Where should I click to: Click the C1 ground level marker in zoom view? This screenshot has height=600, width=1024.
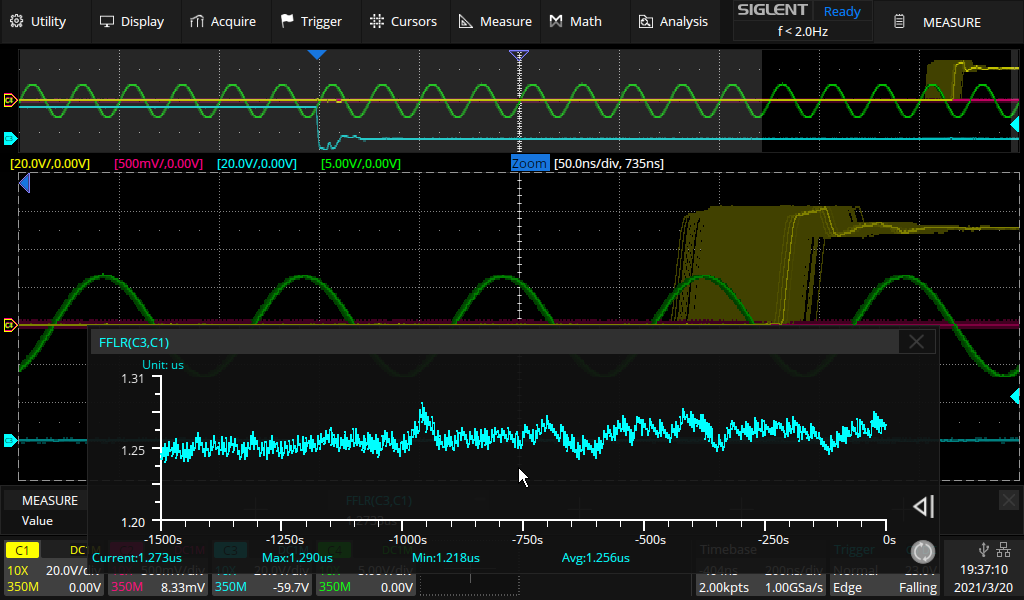10,324
